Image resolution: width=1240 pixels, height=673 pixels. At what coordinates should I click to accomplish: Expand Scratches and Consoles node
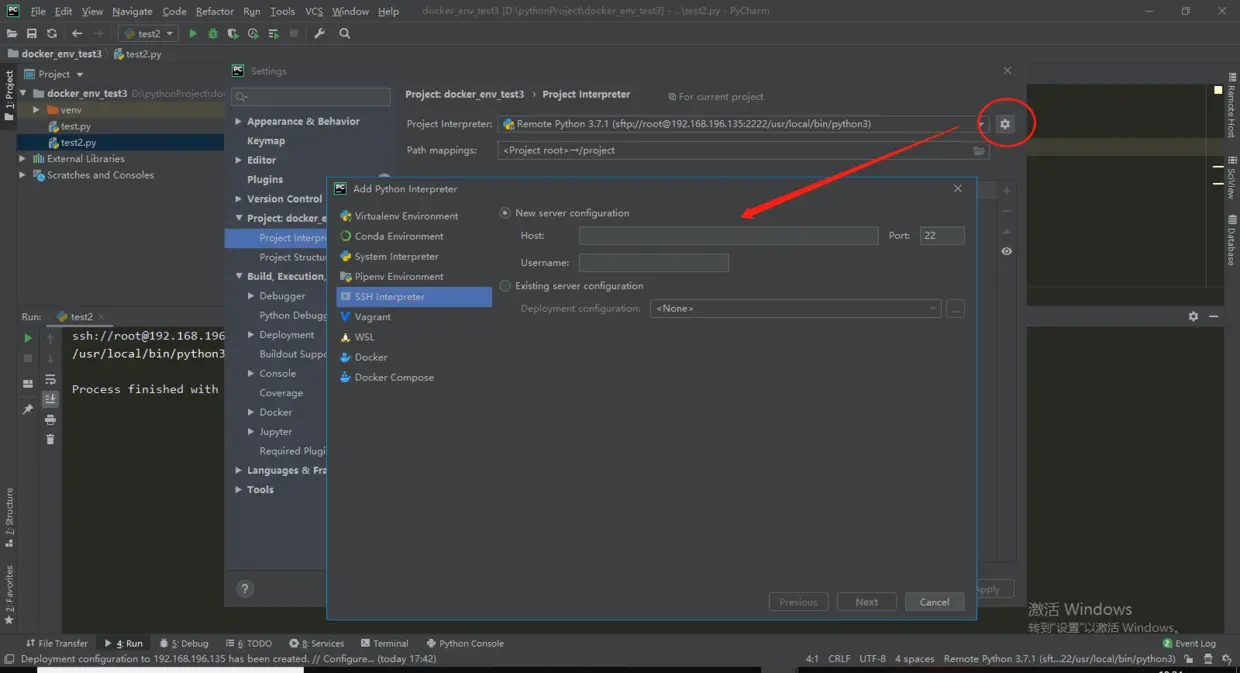pos(23,175)
